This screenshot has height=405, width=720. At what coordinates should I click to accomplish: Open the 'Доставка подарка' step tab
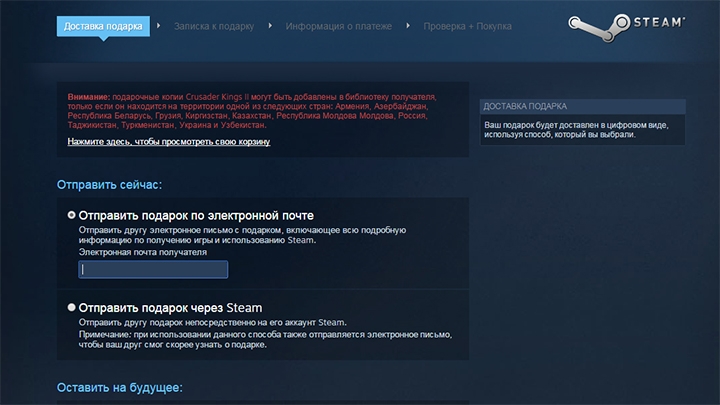click(103, 25)
